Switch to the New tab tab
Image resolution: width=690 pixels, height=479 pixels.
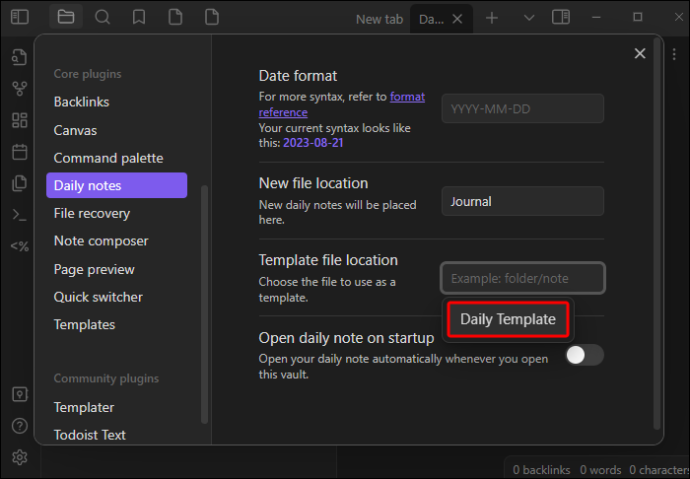tap(379, 19)
